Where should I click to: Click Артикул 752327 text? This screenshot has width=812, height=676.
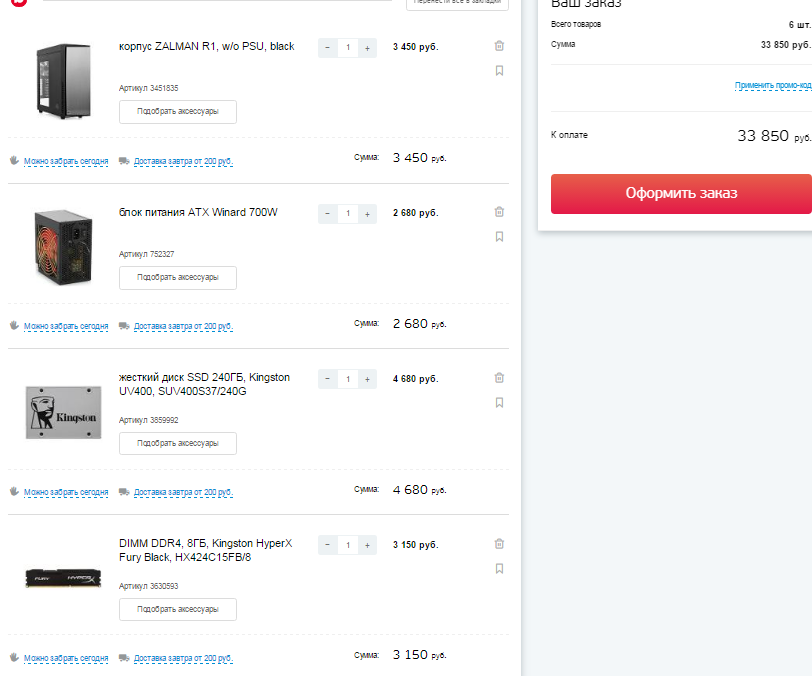(147, 254)
